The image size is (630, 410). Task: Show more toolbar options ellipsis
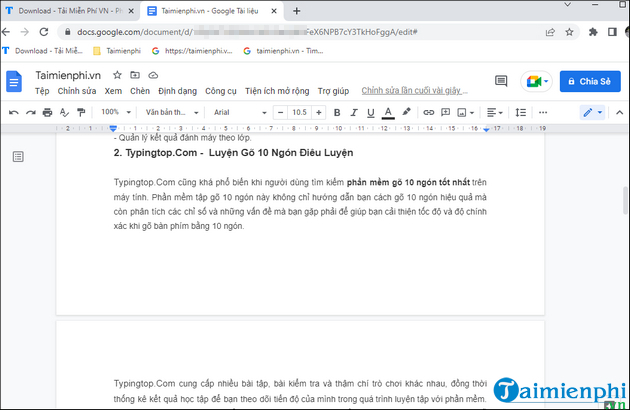(543, 113)
